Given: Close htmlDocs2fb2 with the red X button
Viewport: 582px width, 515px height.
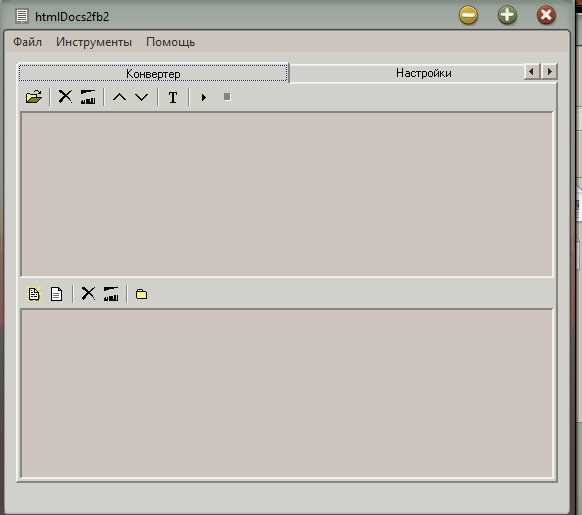Looking at the screenshot, I should 546,15.
